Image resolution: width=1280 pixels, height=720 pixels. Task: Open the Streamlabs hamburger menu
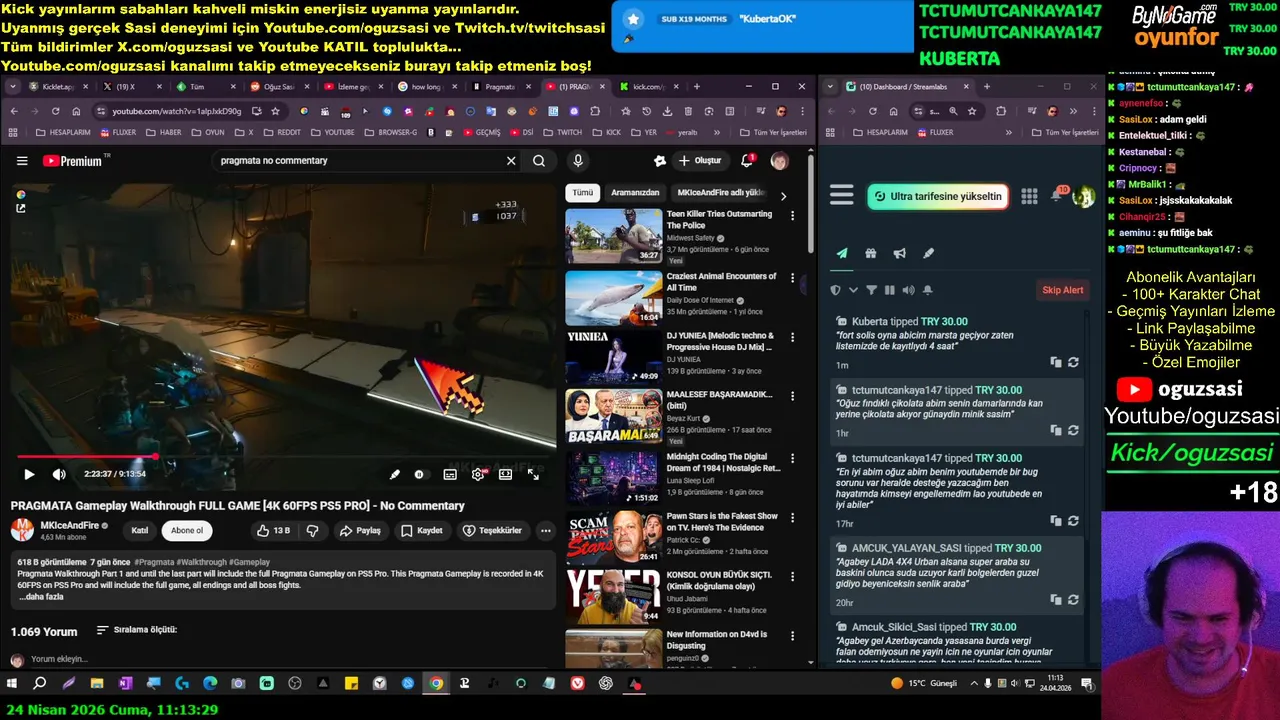(x=842, y=195)
